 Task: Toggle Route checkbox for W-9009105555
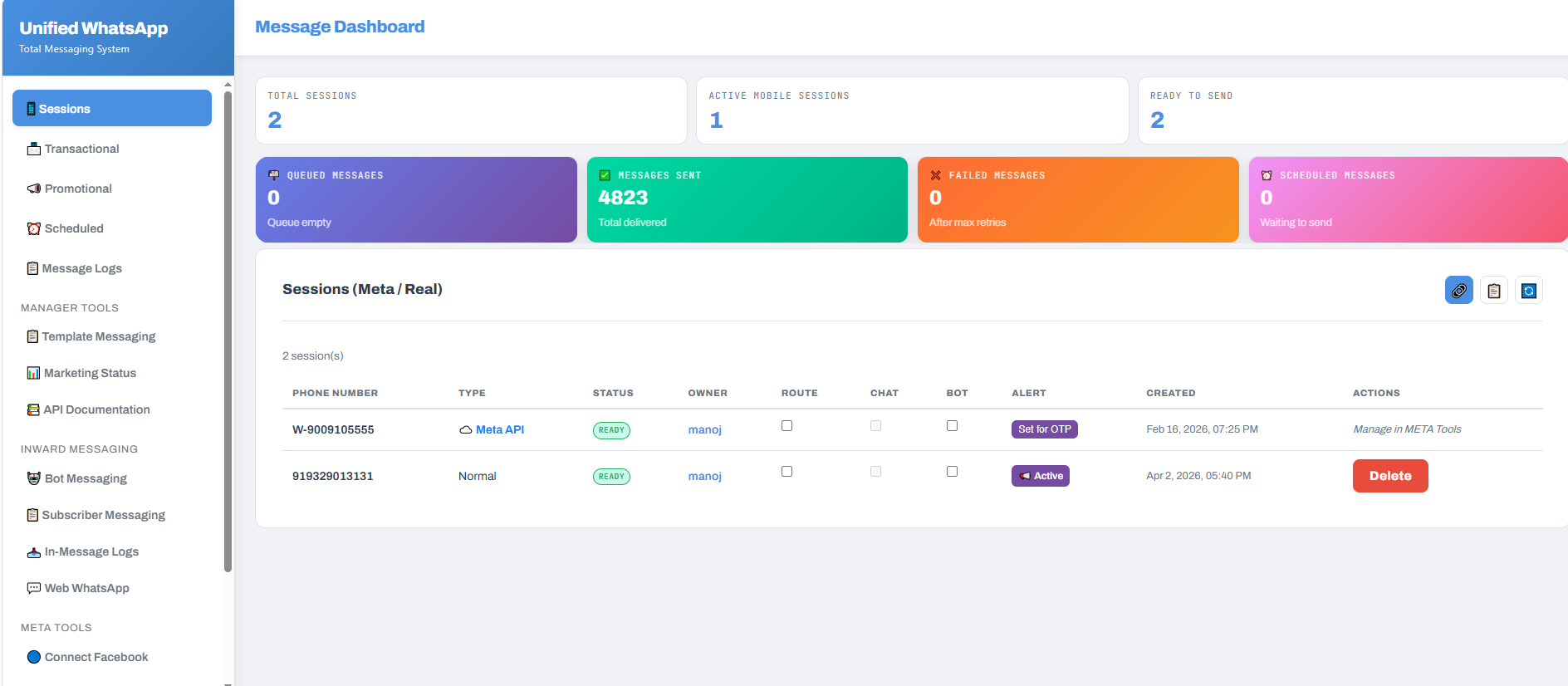786,425
